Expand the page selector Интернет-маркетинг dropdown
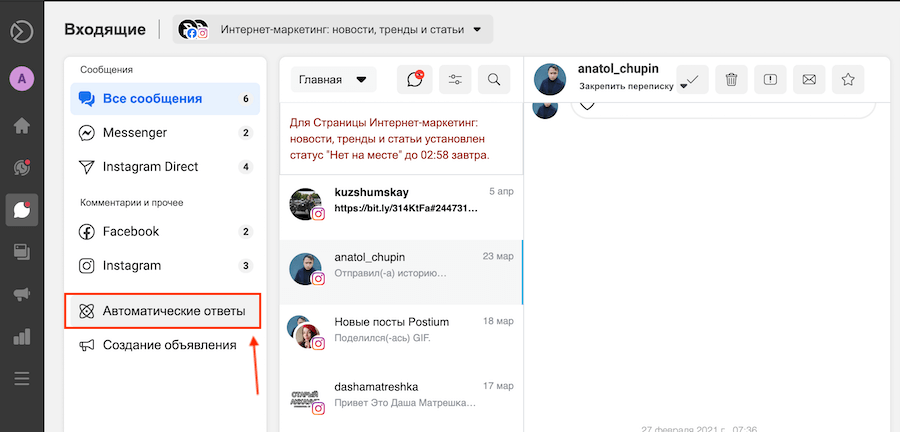This screenshot has height=432, width=900. [x=333, y=29]
